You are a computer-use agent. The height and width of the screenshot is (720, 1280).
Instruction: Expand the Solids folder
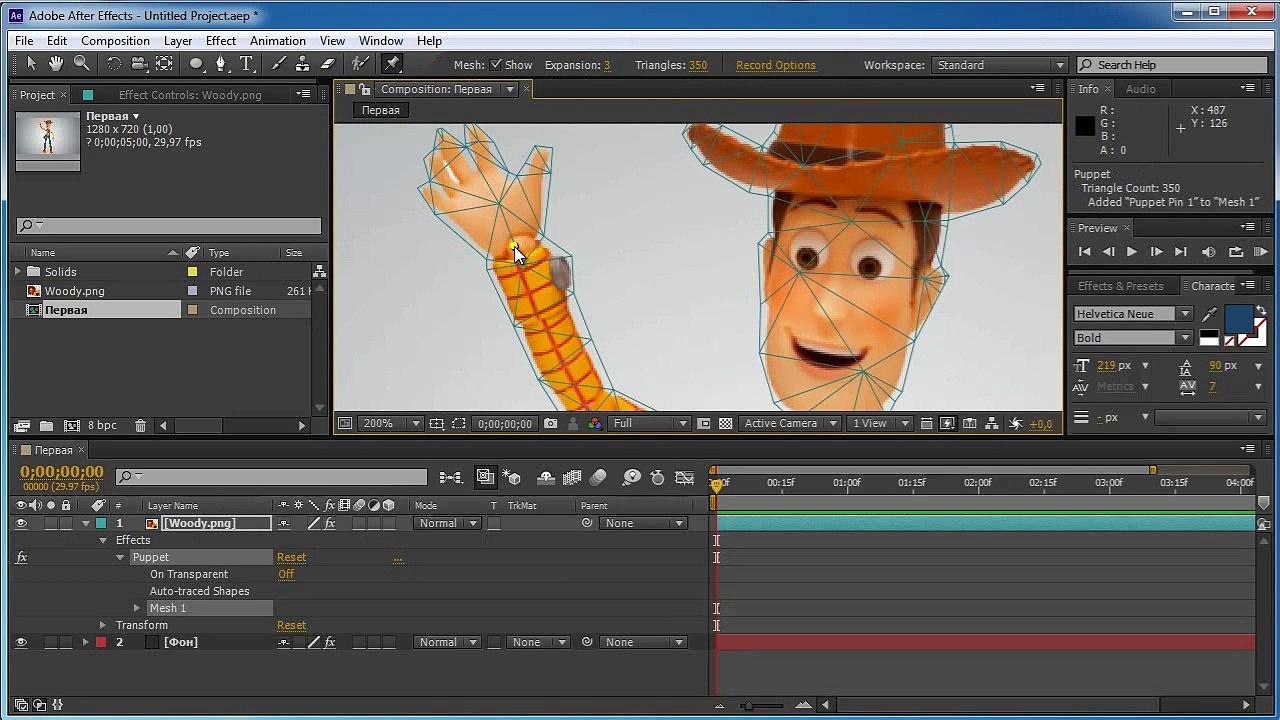click(x=18, y=272)
